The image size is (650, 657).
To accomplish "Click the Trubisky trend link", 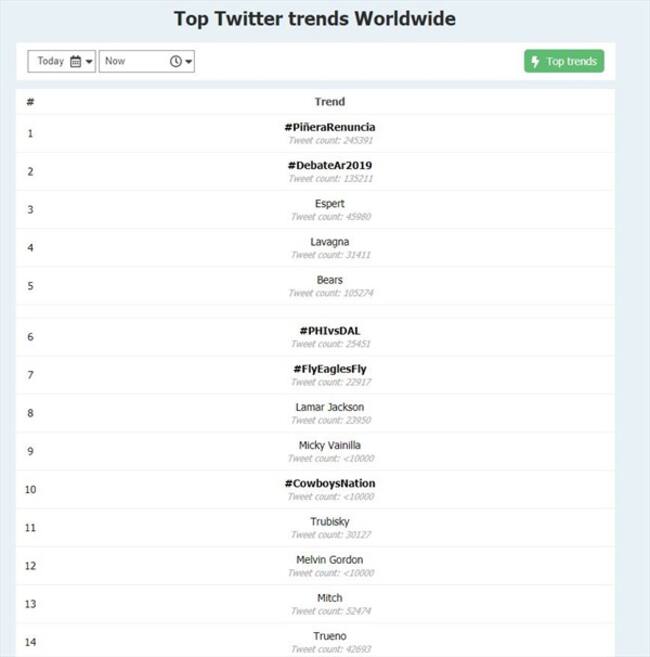I will [329, 522].
